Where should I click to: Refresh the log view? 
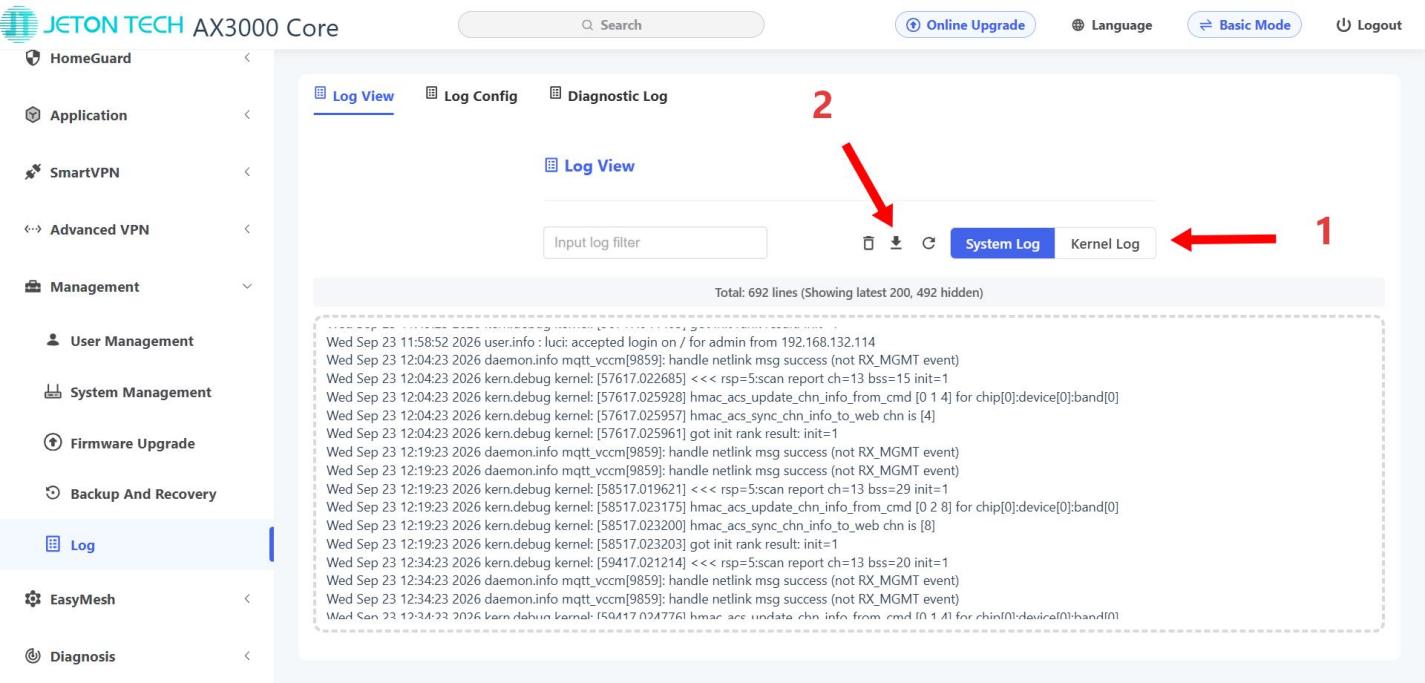[928, 243]
